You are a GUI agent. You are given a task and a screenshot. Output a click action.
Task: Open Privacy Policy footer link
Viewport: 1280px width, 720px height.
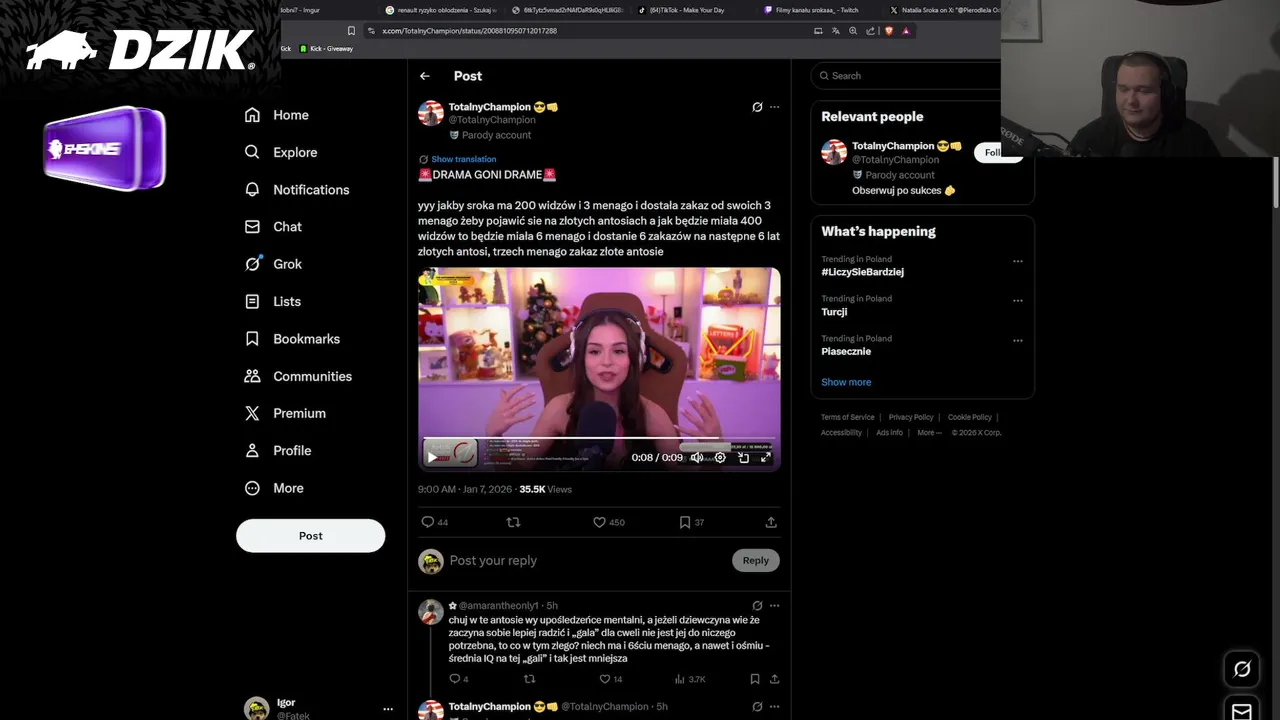click(911, 417)
